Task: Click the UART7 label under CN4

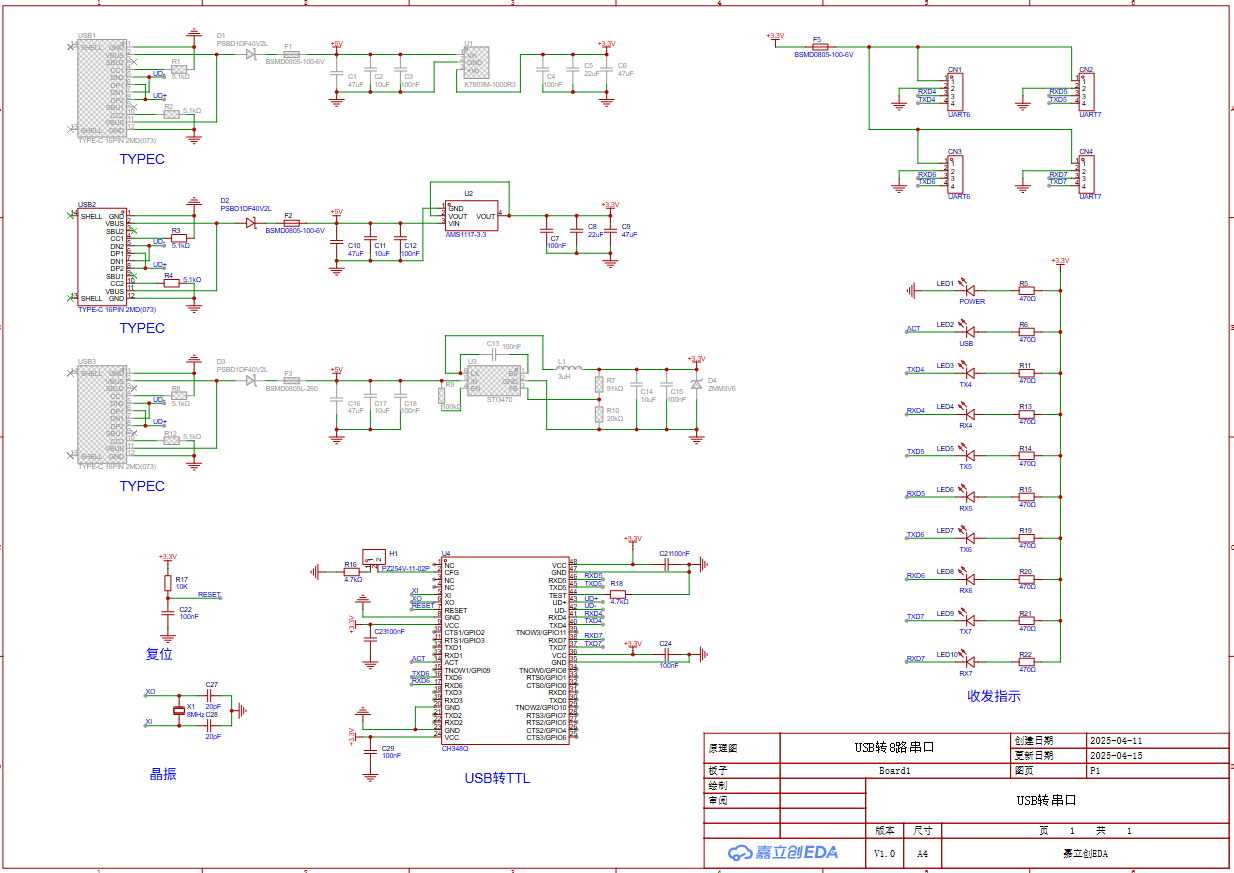Action: [x=1090, y=197]
